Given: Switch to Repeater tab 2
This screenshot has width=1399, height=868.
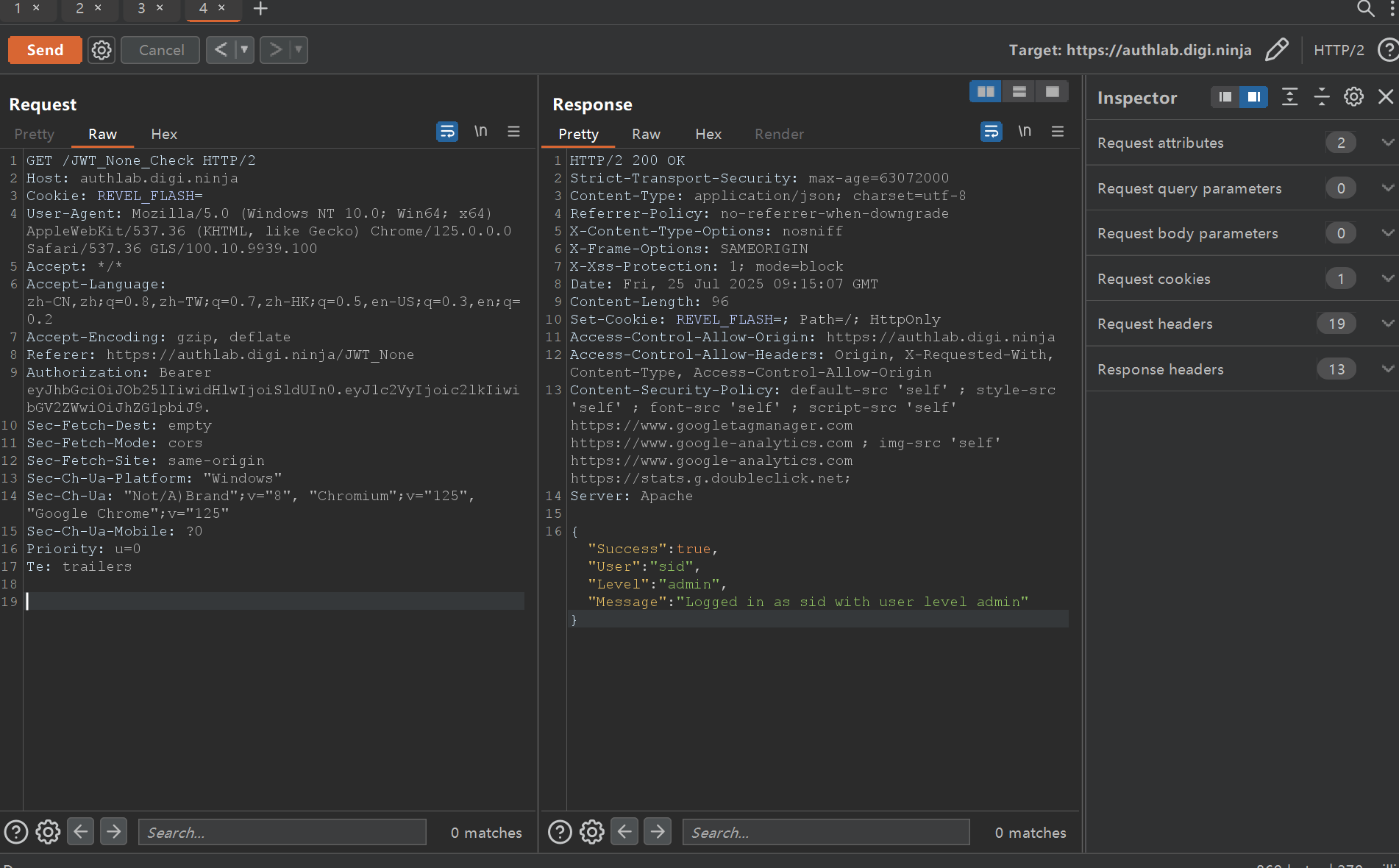Looking at the screenshot, I should pyautogui.click(x=79, y=8).
